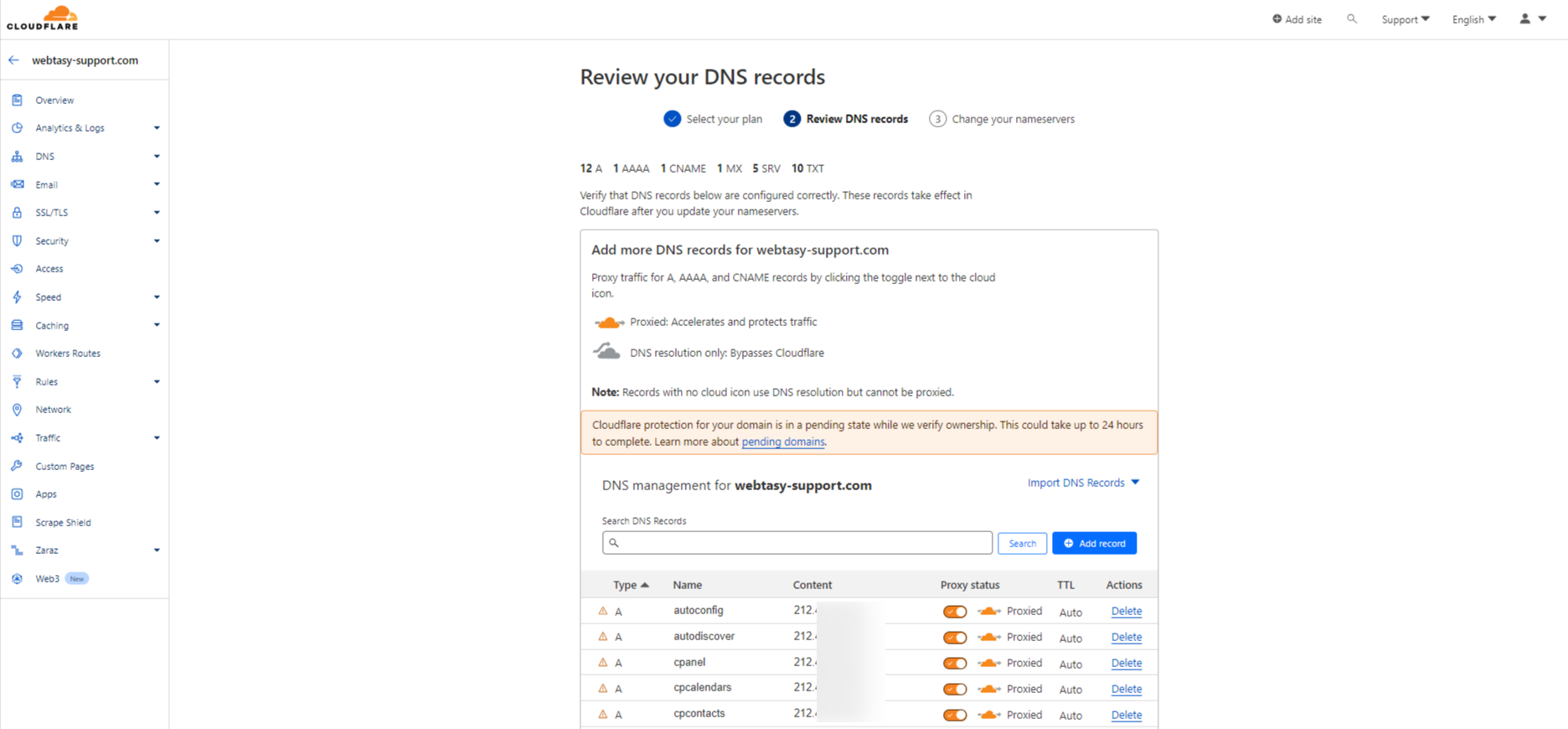Delete the cpcontacts DNS record

[1126, 716]
